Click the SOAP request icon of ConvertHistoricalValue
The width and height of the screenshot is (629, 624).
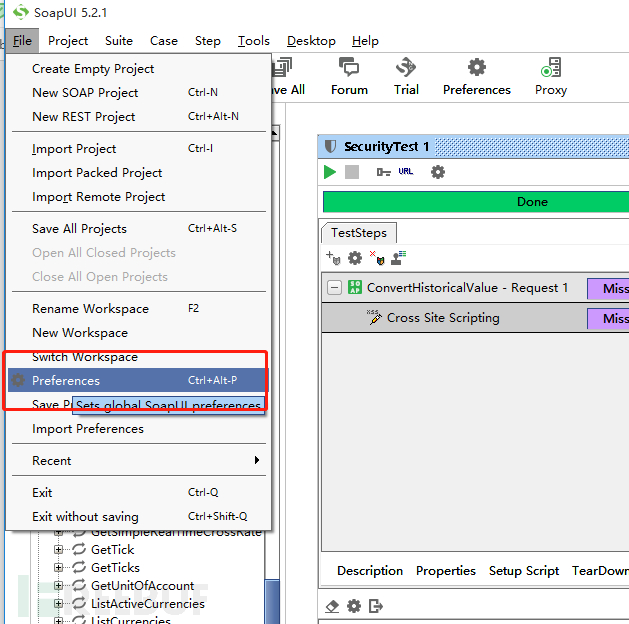(355, 287)
